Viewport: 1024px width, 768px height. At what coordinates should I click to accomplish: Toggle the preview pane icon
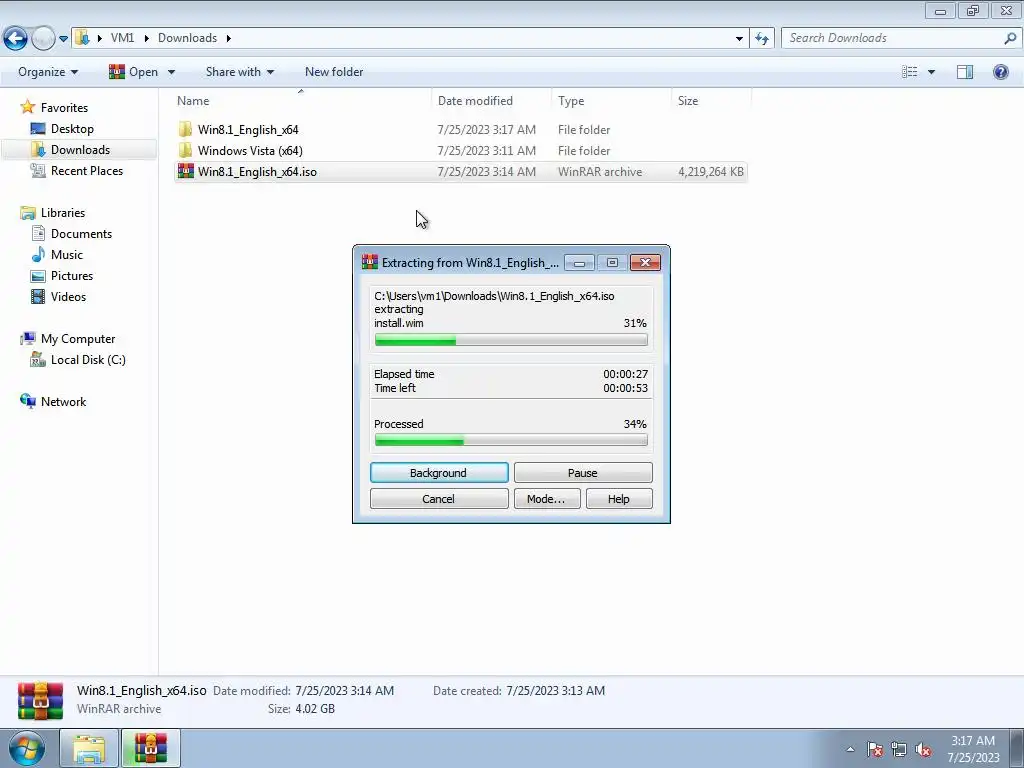965,72
